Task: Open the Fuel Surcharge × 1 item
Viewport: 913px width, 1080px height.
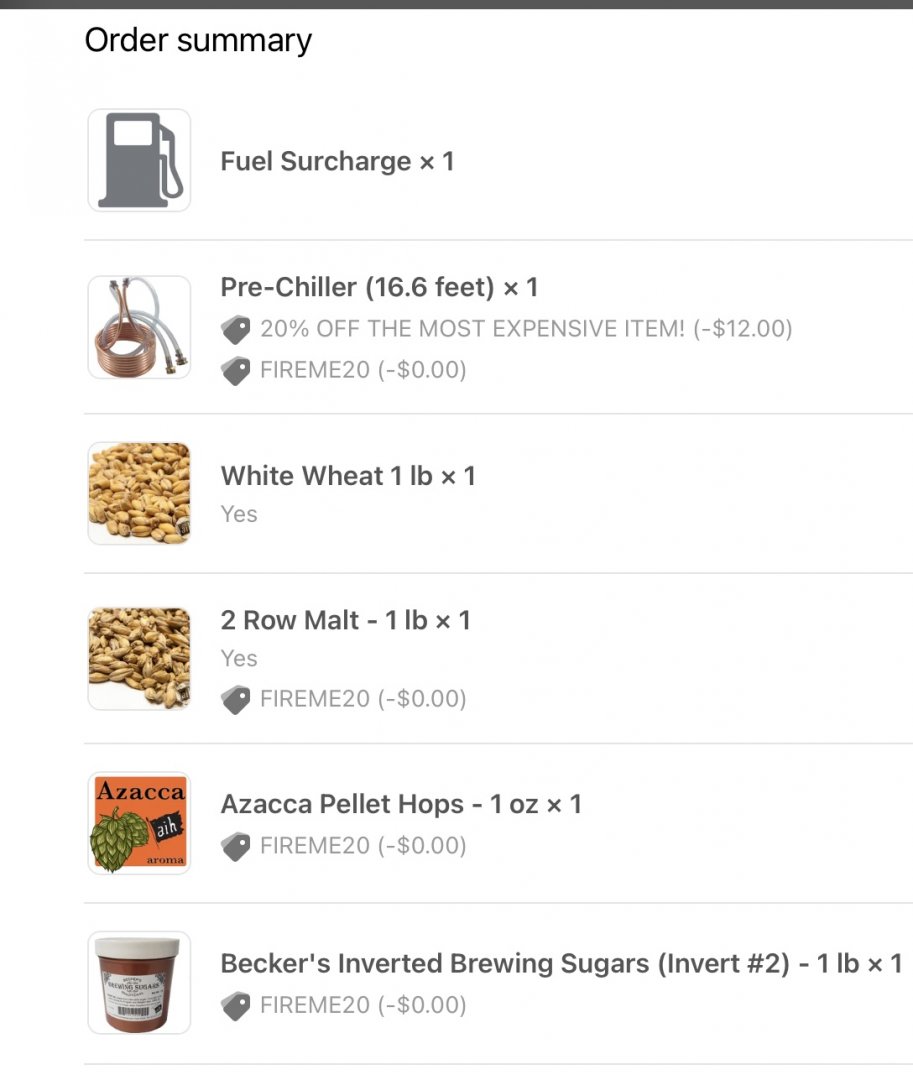Action: pyautogui.click(x=337, y=162)
